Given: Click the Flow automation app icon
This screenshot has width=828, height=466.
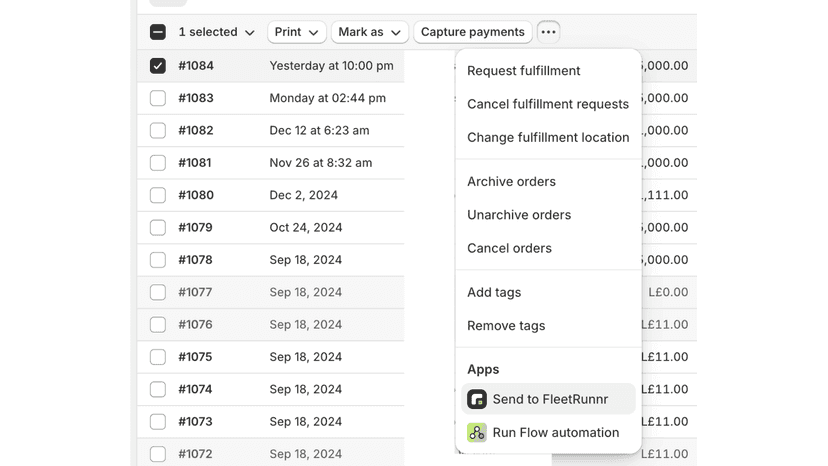Looking at the screenshot, I should (477, 433).
